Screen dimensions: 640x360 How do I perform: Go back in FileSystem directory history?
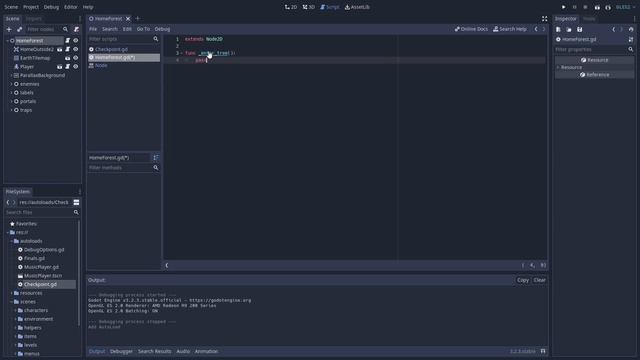pyautogui.click(x=7, y=202)
